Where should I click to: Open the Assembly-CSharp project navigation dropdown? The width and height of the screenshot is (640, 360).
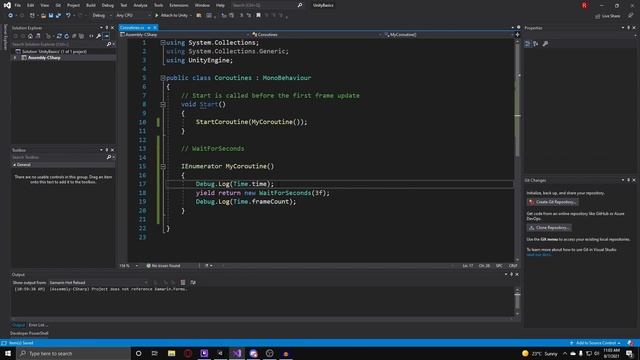tap(184, 35)
